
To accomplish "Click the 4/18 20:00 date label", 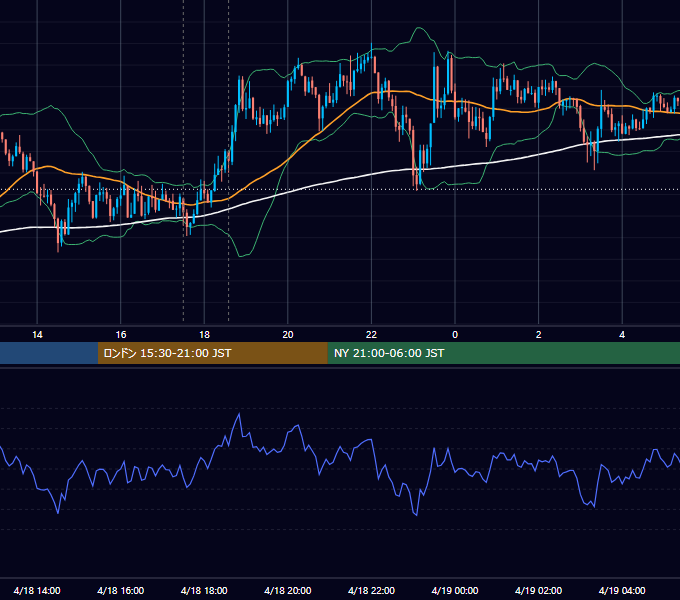I will pyautogui.click(x=288, y=590).
